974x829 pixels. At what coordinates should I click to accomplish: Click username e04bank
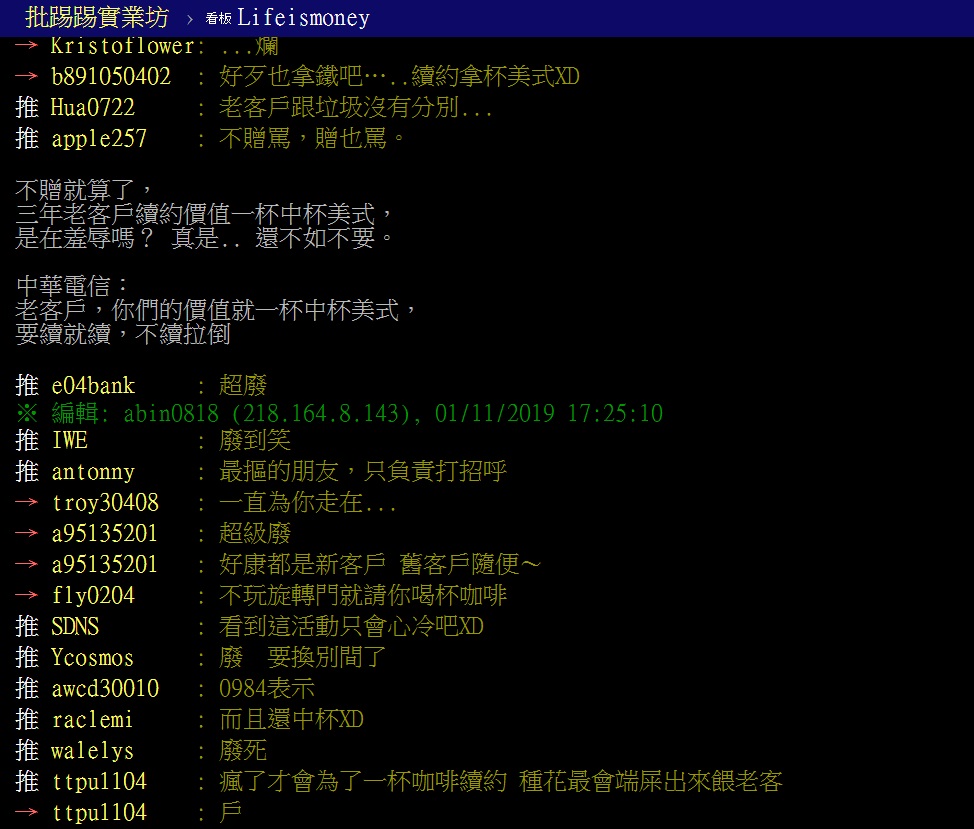[x=93, y=386]
